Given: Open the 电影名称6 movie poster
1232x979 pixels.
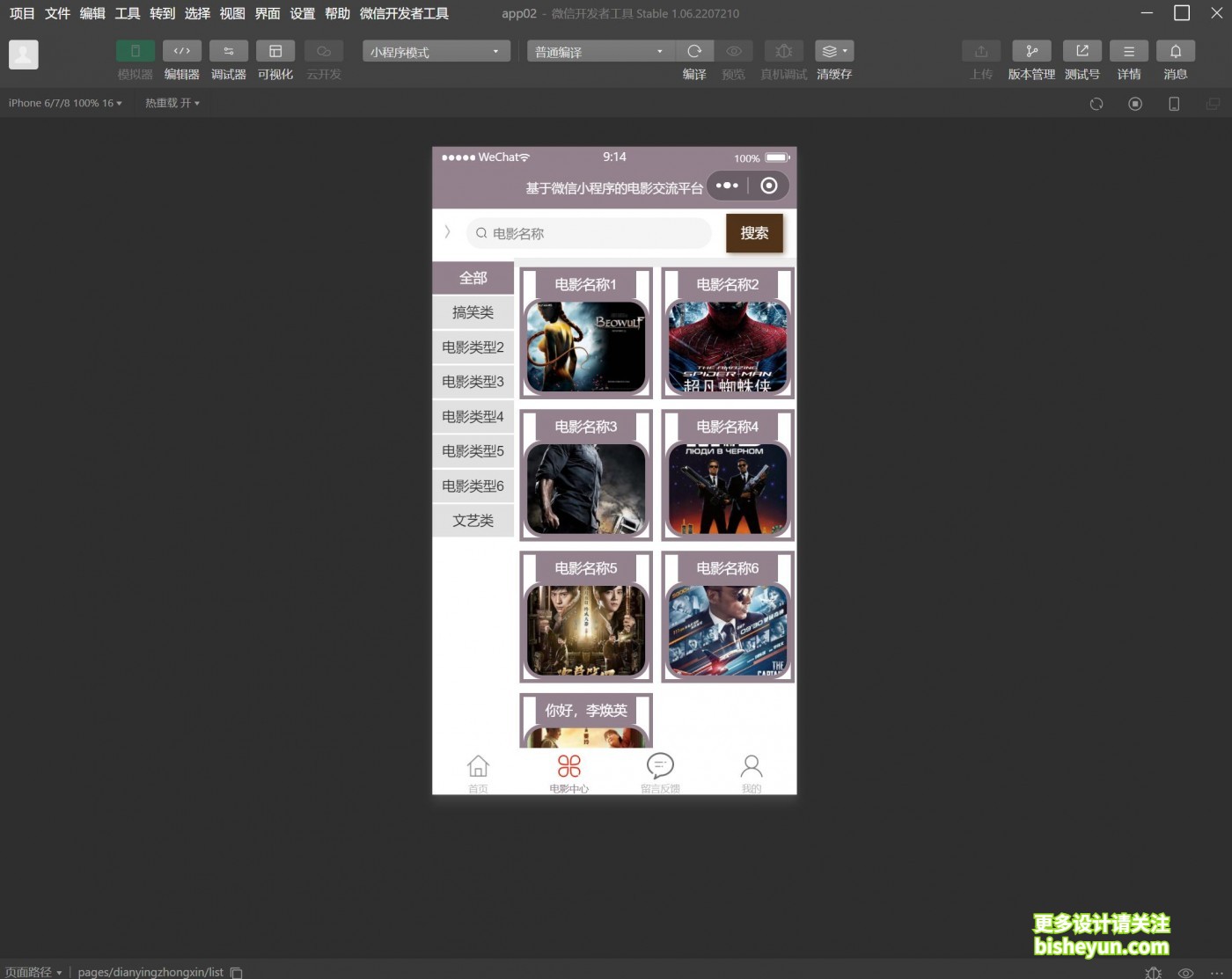Looking at the screenshot, I should click(728, 630).
